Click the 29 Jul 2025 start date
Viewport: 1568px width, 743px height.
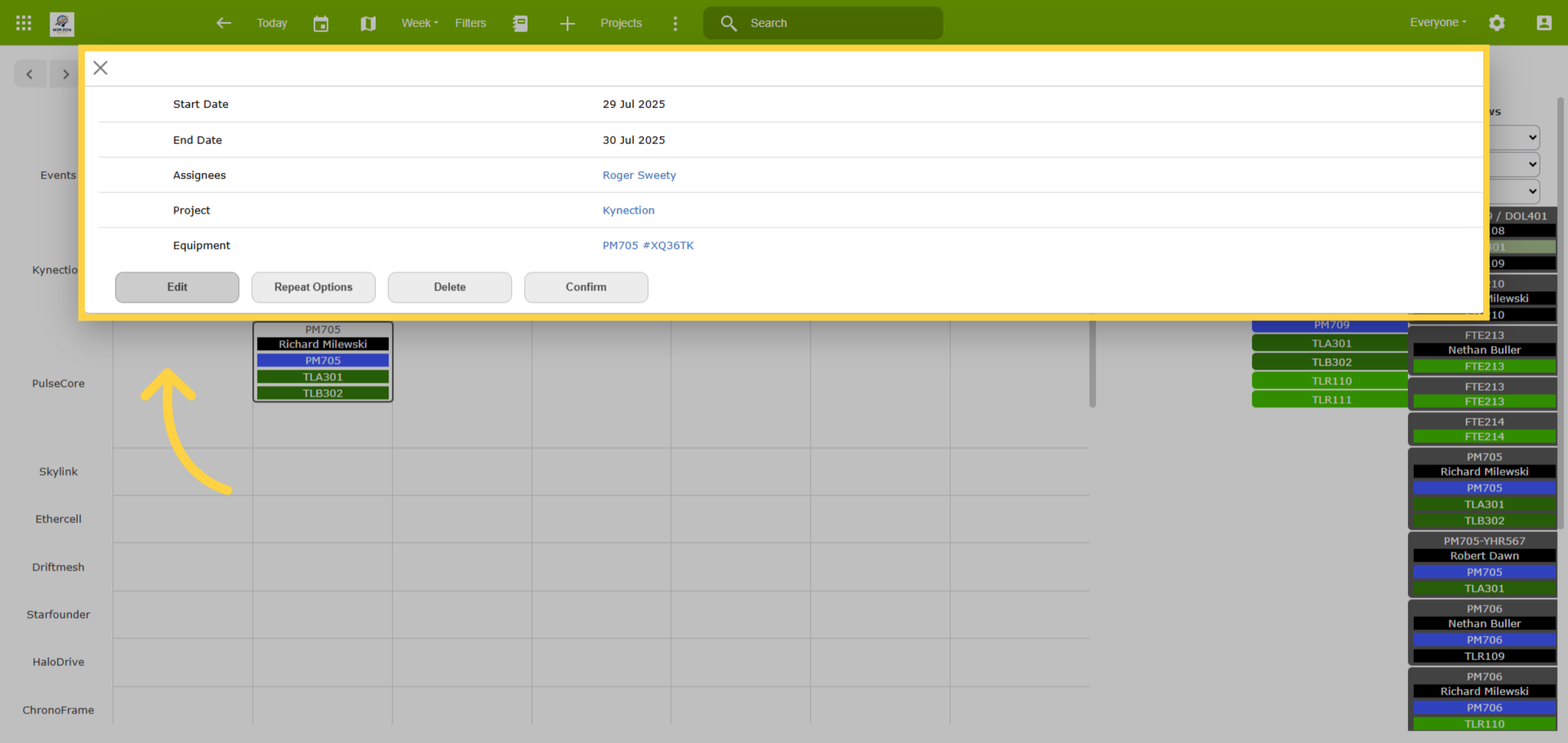[634, 104]
